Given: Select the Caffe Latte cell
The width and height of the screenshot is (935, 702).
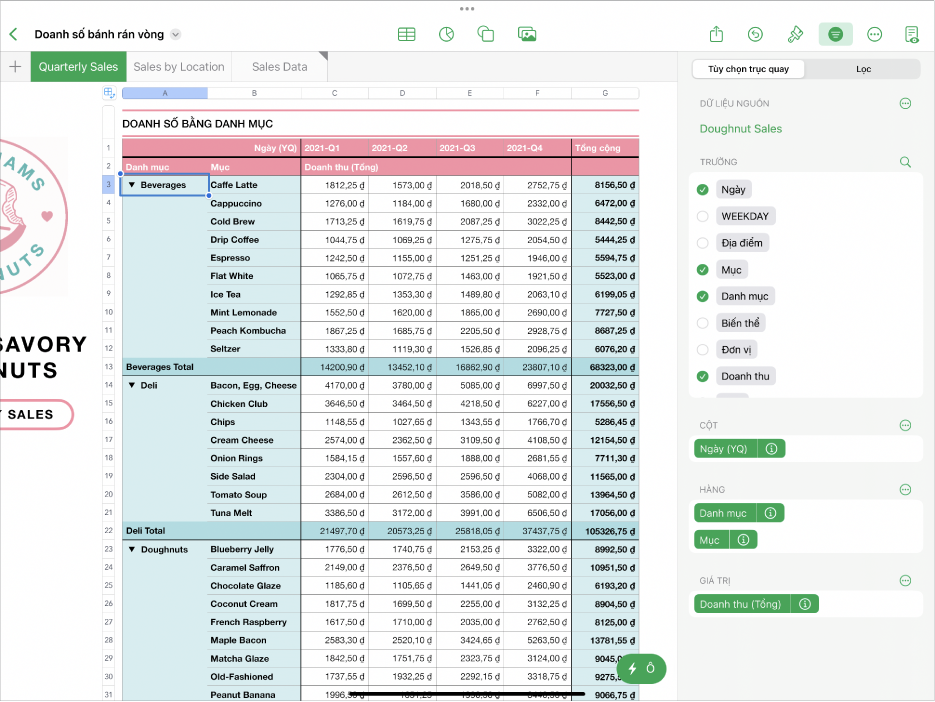Looking at the screenshot, I should 253,185.
